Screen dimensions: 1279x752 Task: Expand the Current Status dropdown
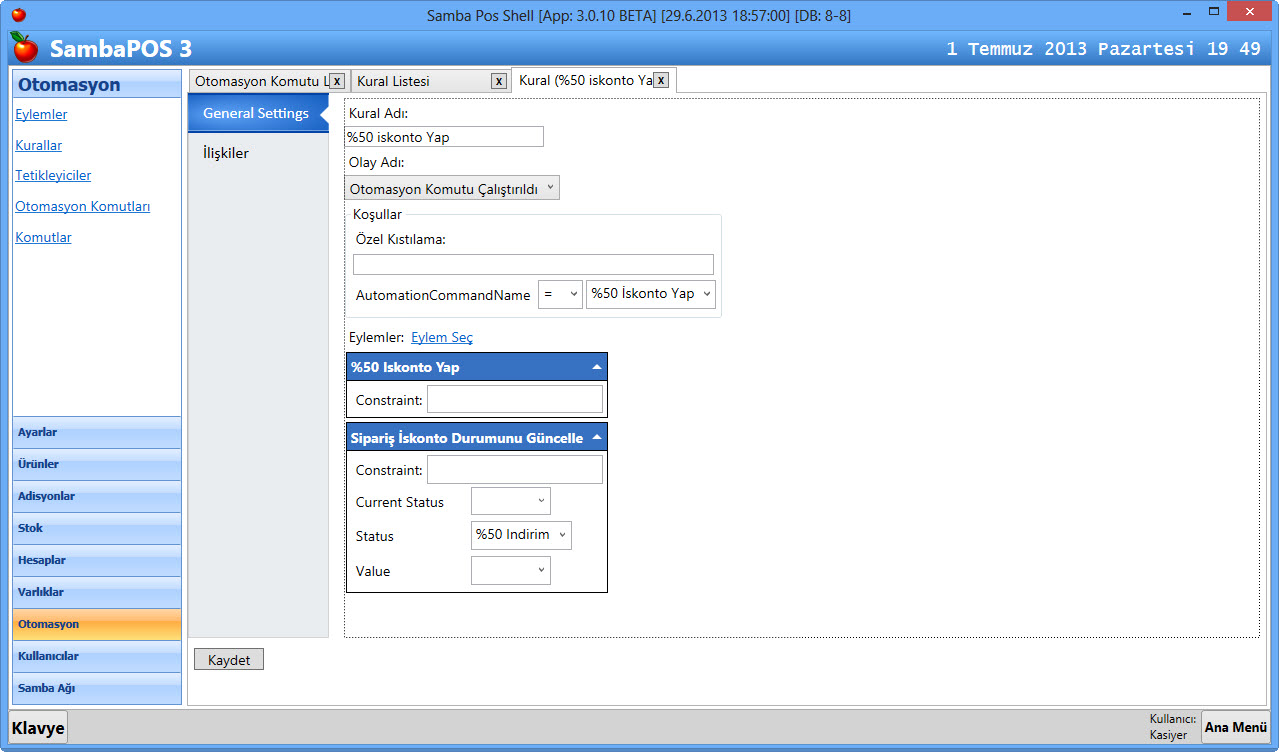click(x=511, y=502)
